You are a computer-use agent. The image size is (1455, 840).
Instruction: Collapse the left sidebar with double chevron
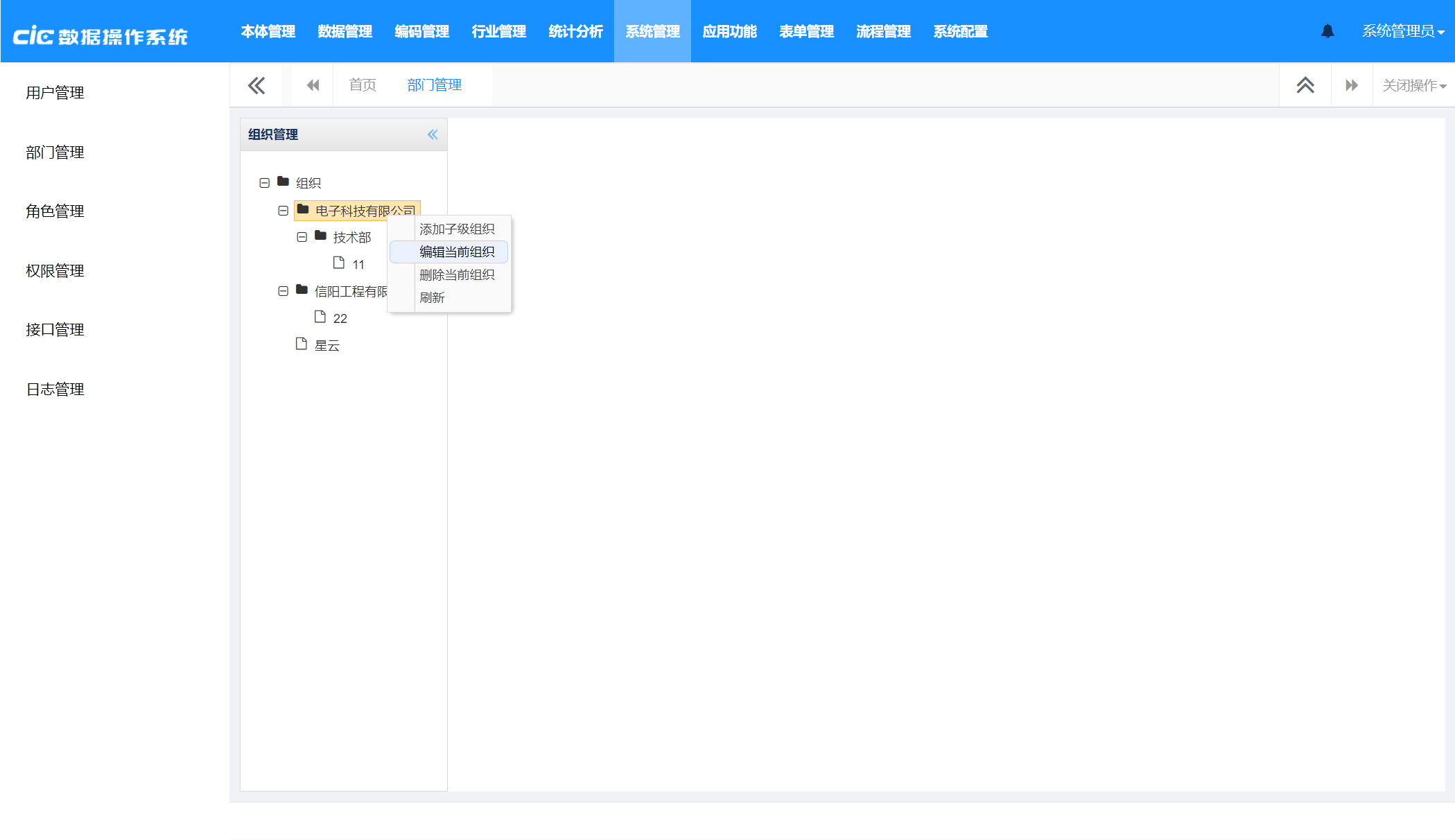[x=256, y=85]
